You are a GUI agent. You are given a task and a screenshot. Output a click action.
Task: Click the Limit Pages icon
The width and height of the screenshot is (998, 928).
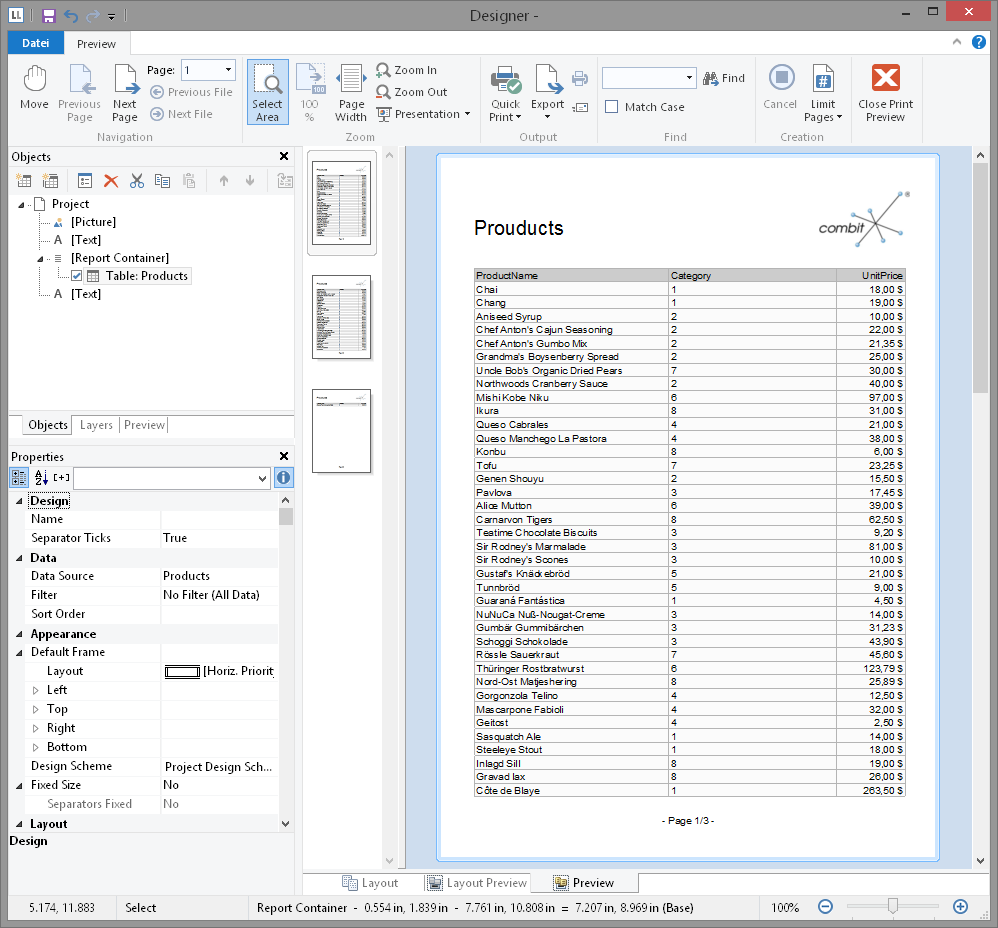click(823, 80)
